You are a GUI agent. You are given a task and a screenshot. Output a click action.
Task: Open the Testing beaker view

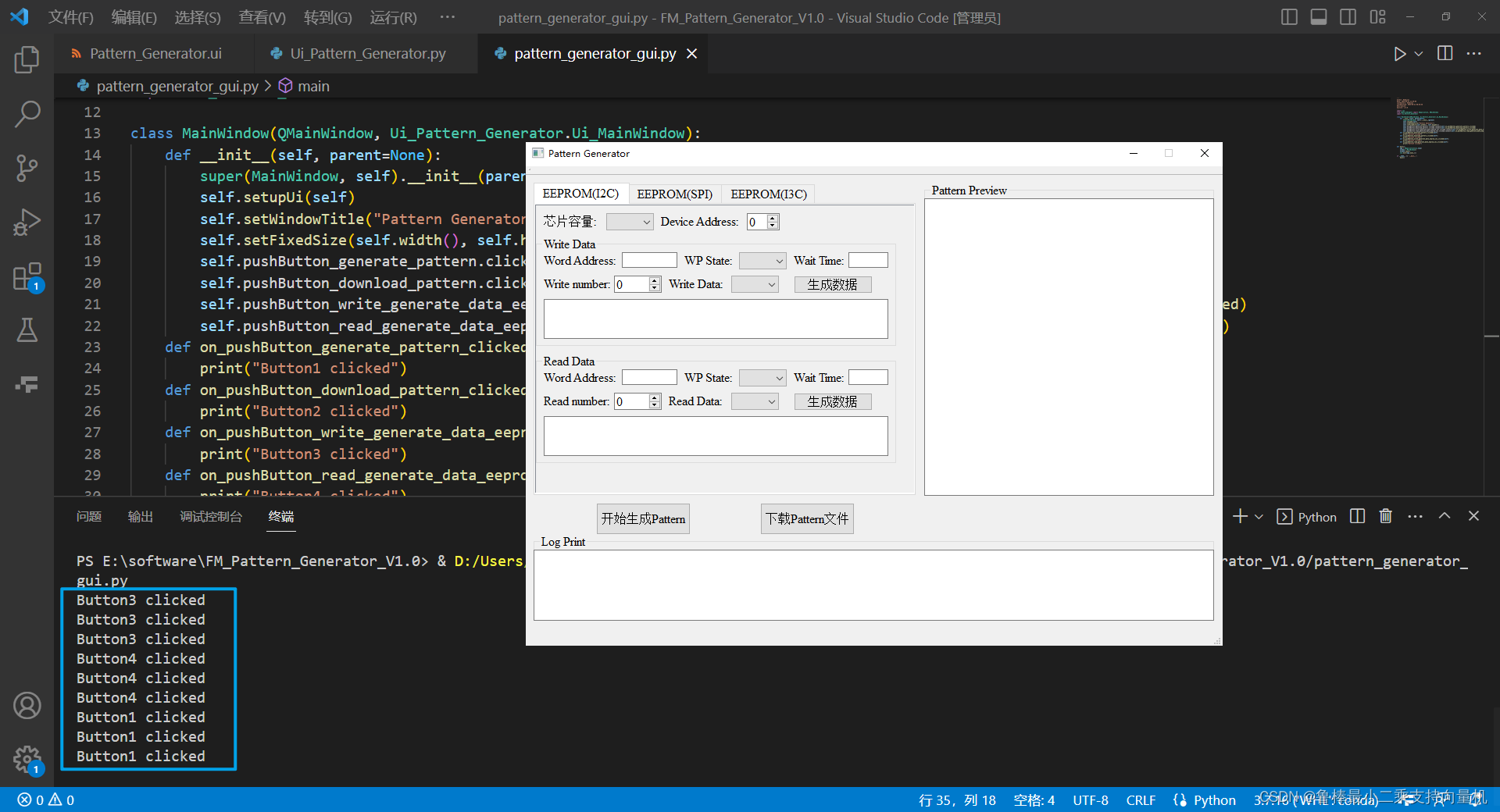[x=27, y=330]
